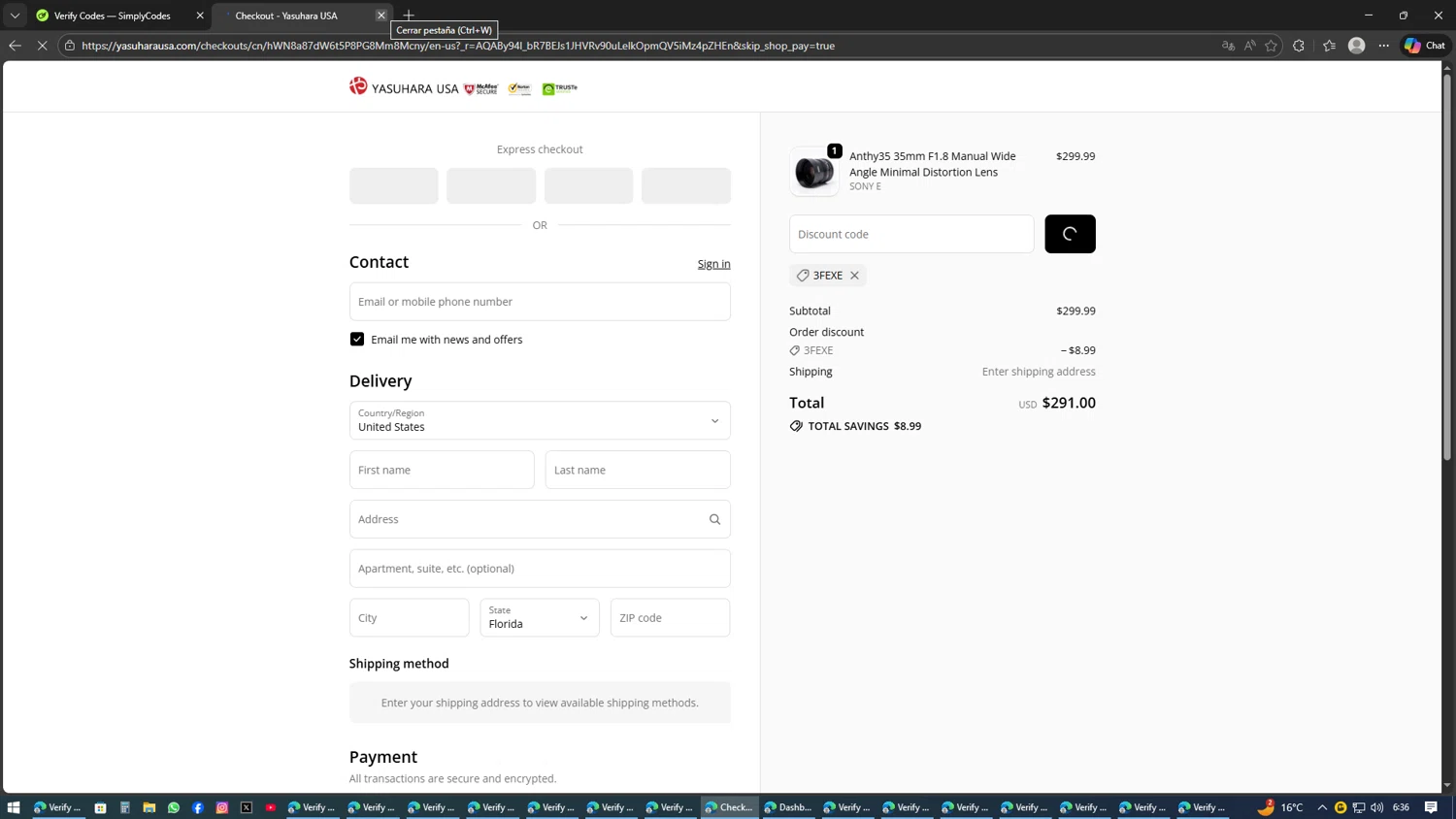The height and width of the screenshot is (819, 1456).
Task: Open browser extensions puzzle icon
Action: pyautogui.click(x=1299, y=46)
